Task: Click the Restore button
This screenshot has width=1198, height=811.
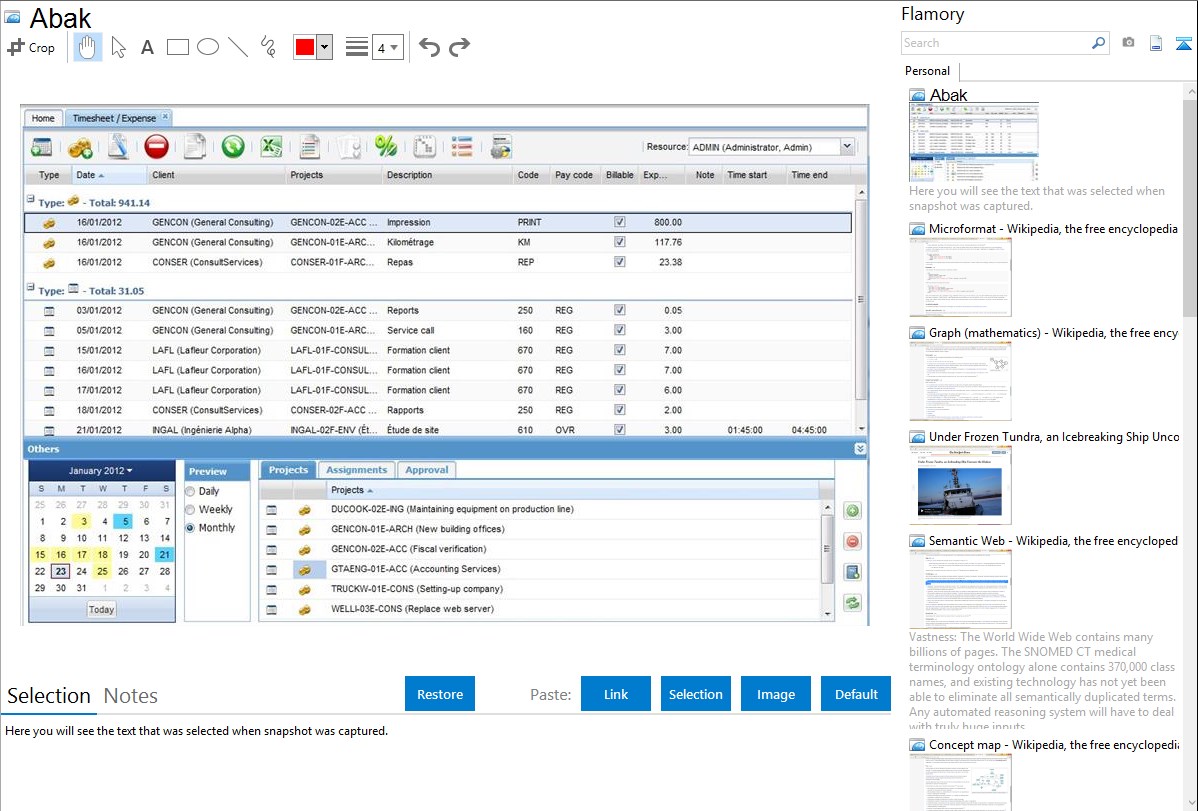Action: click(x=440, y=694)
